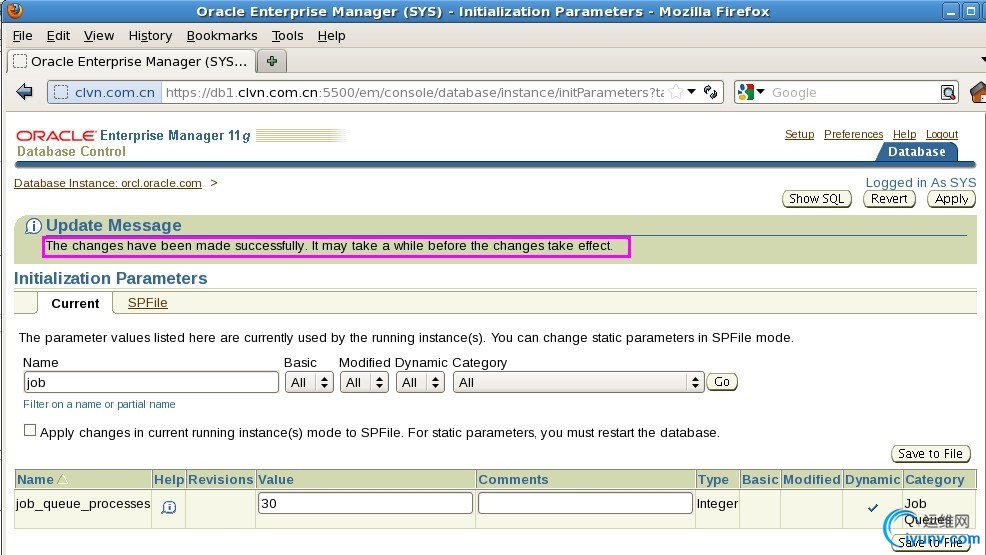The image size is (986, 555).
Task: Sort by the Basic column header
Action: (760, 480)
